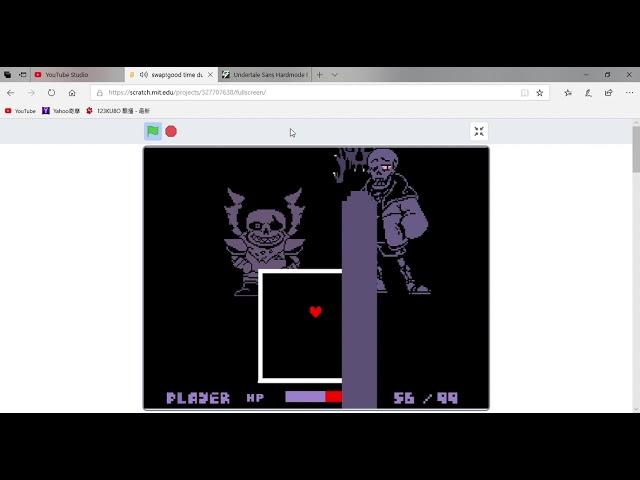
Task: Switch to YouTube Studio tab
Action: pos(78,75)
